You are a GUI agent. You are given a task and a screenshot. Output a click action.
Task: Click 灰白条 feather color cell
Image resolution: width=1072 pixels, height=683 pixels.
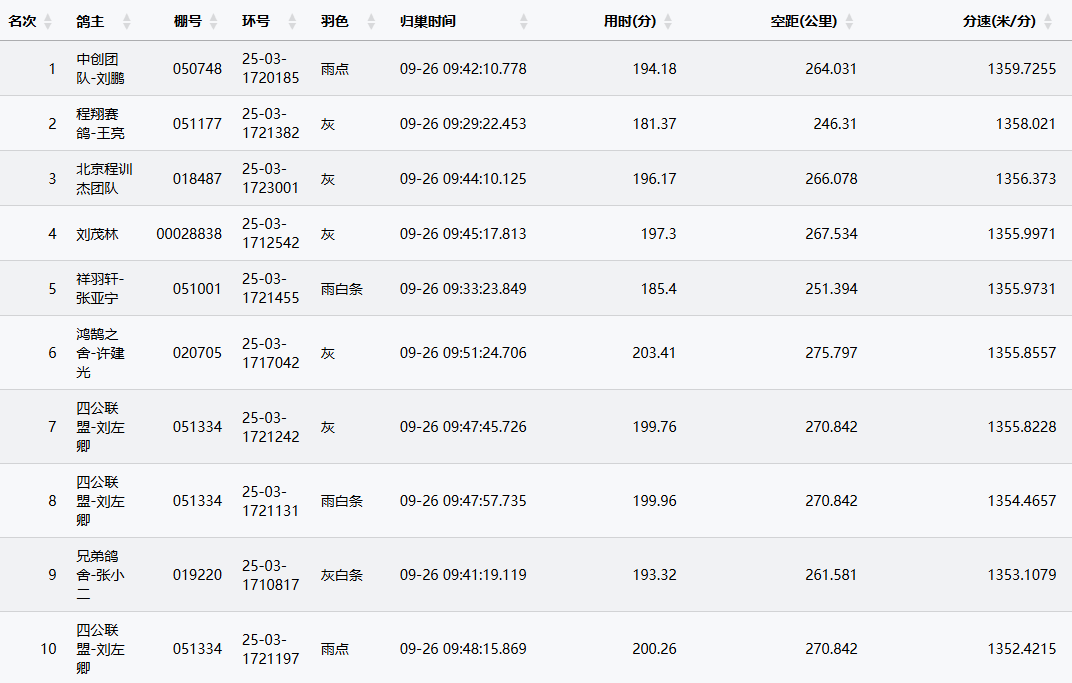pyautogui.click(x=341, y=575)
